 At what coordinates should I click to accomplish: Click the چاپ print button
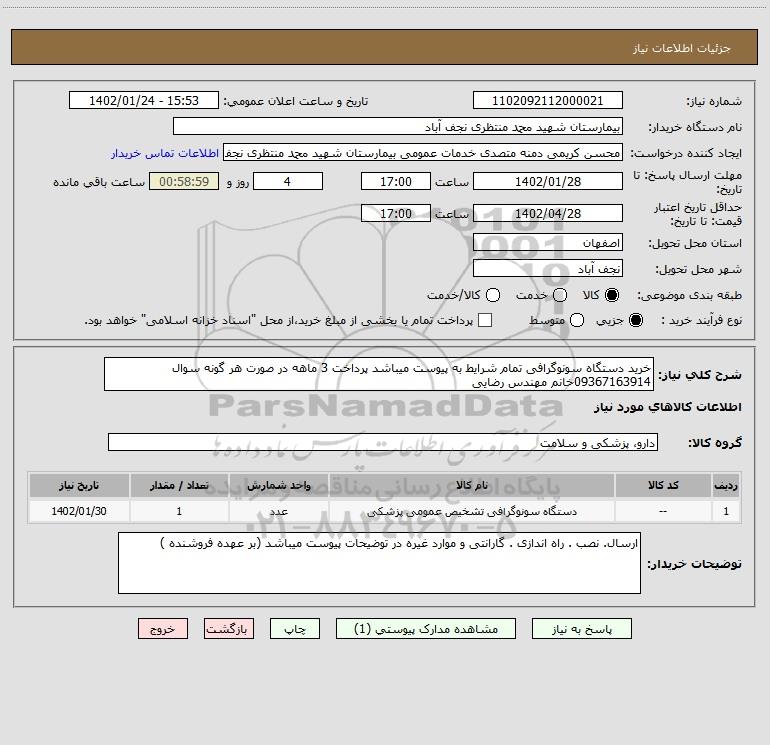pos(295,629)
